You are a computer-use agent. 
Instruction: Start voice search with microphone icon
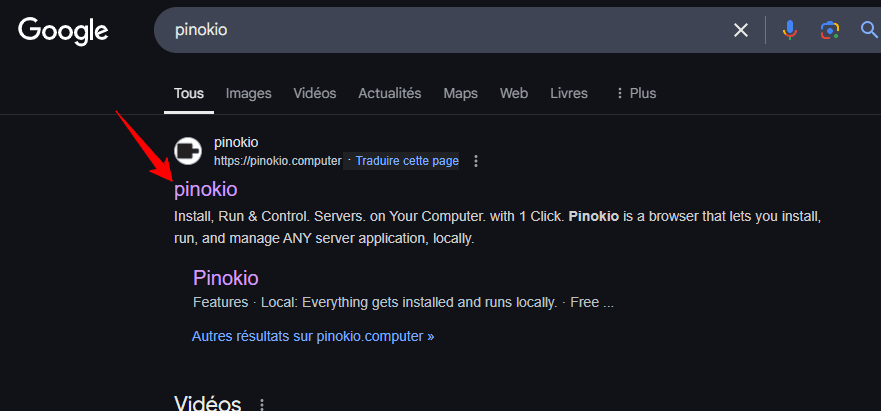[790, 30]
